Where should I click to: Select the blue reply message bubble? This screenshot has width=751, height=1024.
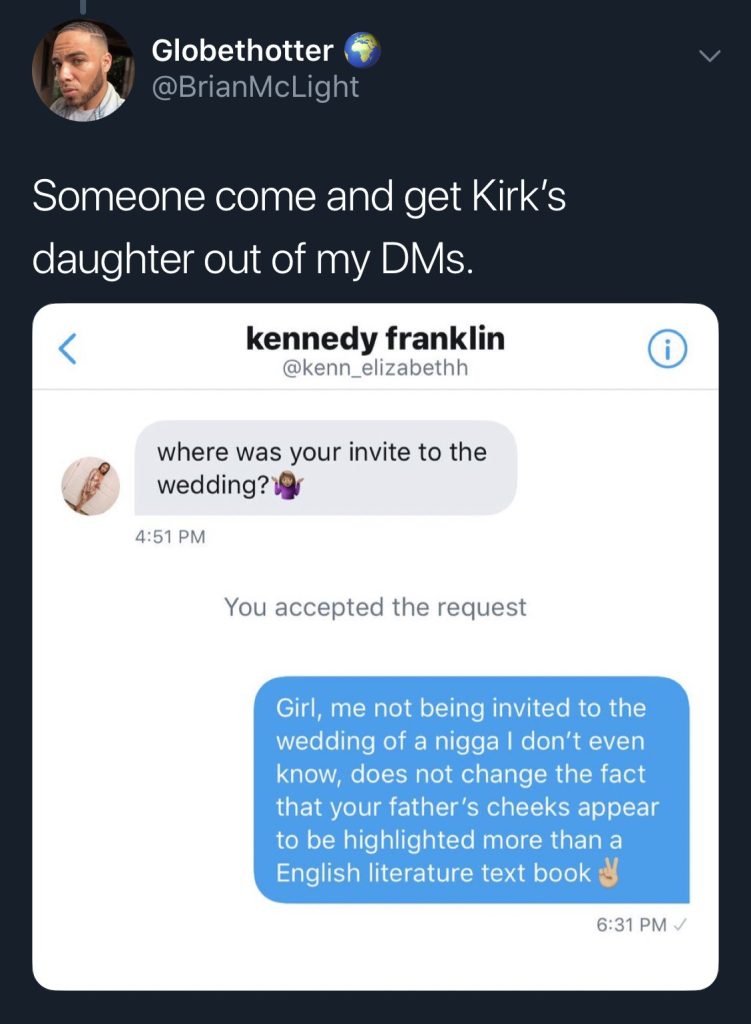click(471, 790)
